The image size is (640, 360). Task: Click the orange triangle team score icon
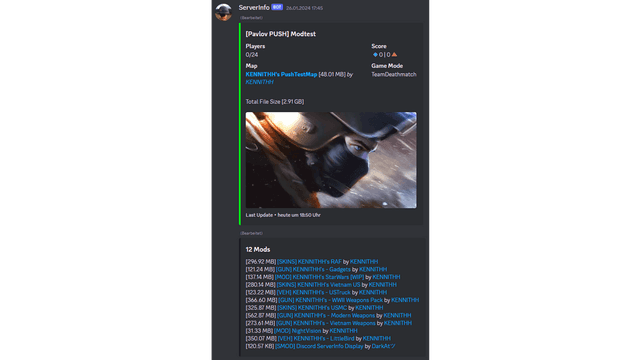pyautogui.click(x=394, y=54)
